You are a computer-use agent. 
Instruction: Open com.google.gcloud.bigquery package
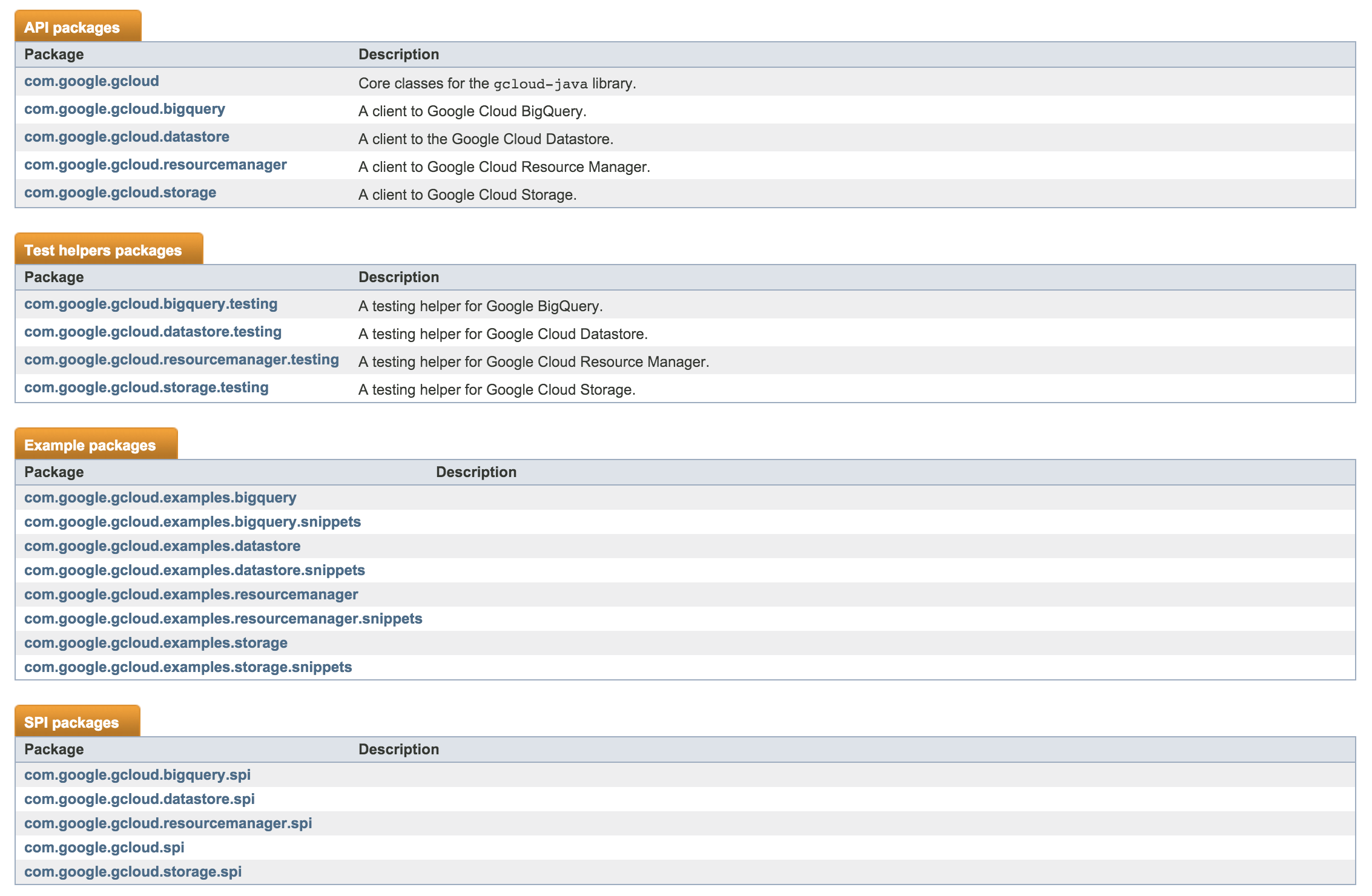point(125,109)
